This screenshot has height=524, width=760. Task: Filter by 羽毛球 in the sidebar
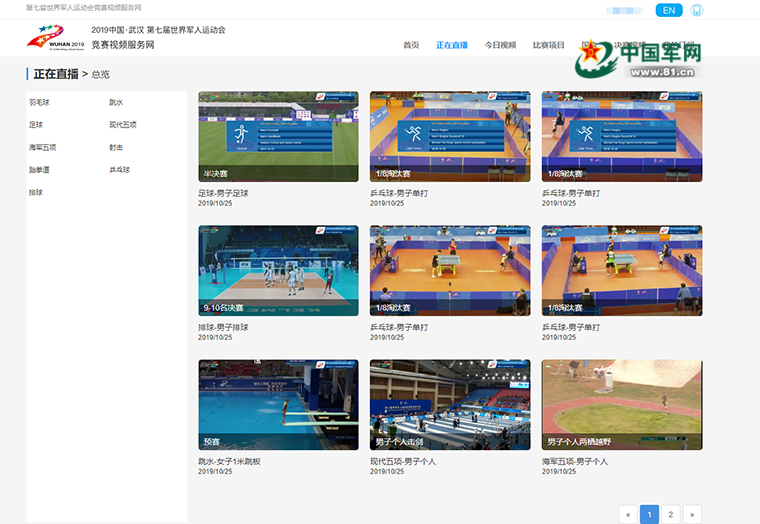[x=39, y=103]
